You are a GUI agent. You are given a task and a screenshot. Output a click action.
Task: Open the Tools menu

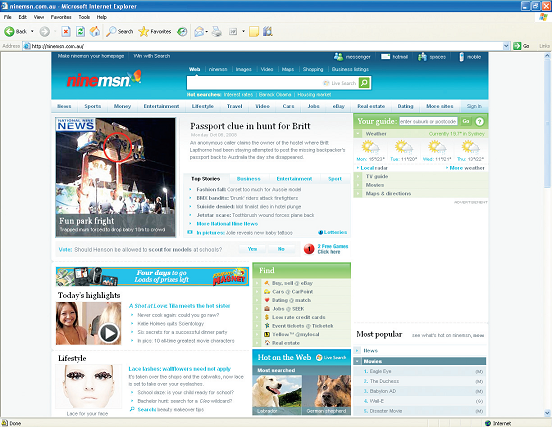(84, 17)
